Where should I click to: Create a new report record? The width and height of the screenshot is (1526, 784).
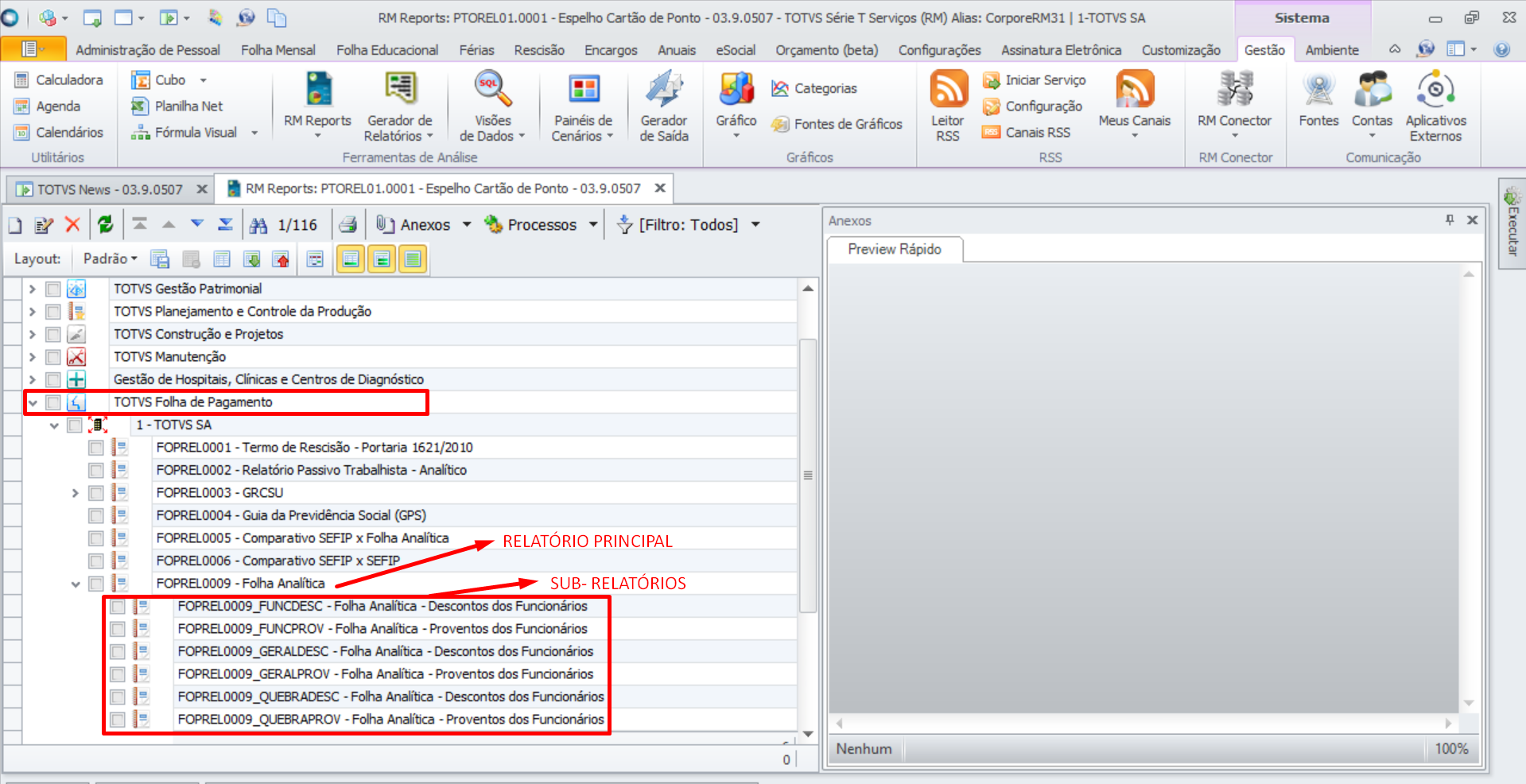pyautogui.click(x=15, y=225)
